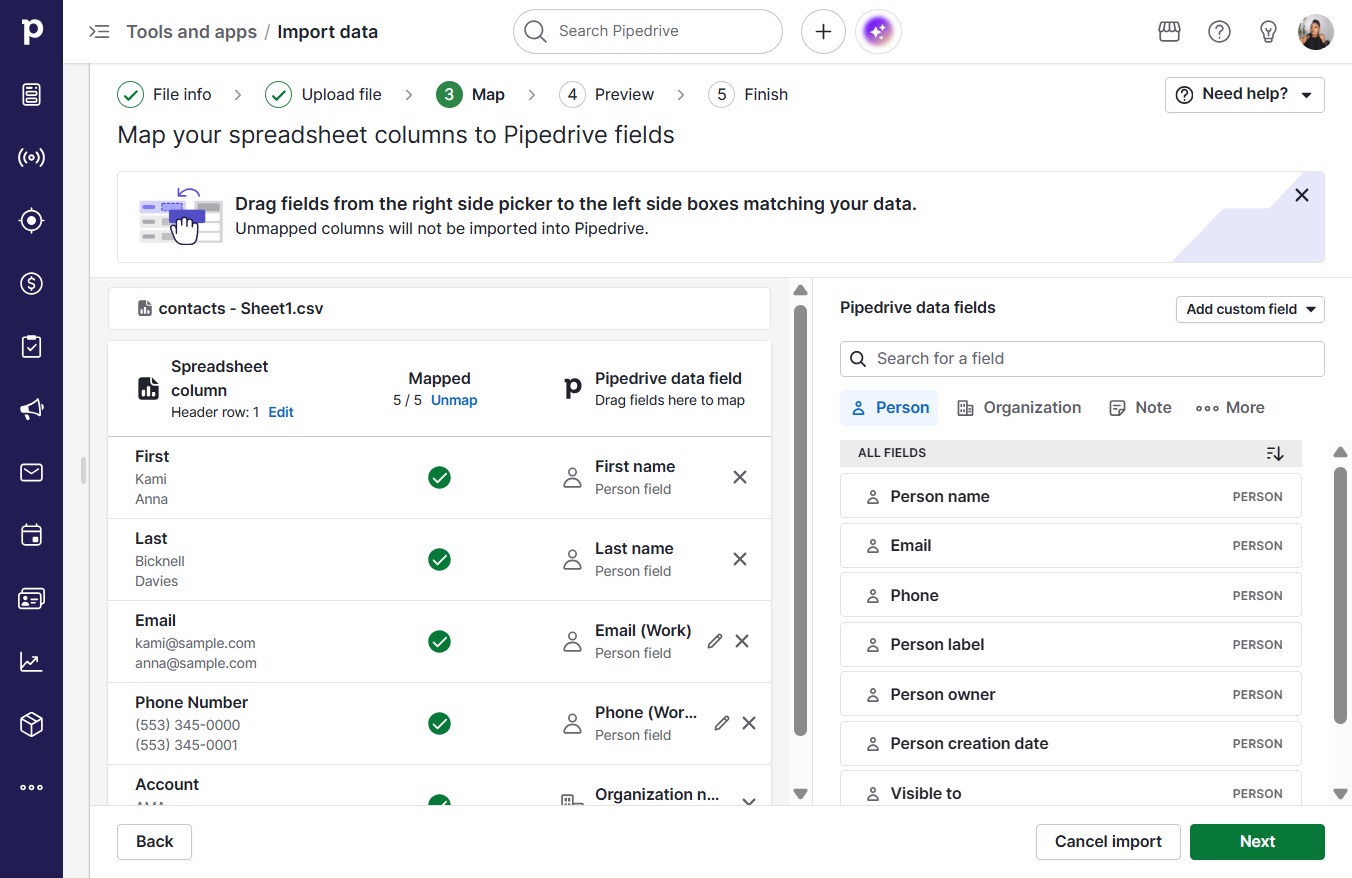Screen dimensions: 1352x878
Task: Jump to the Finish step
Action: click(748, 95)
